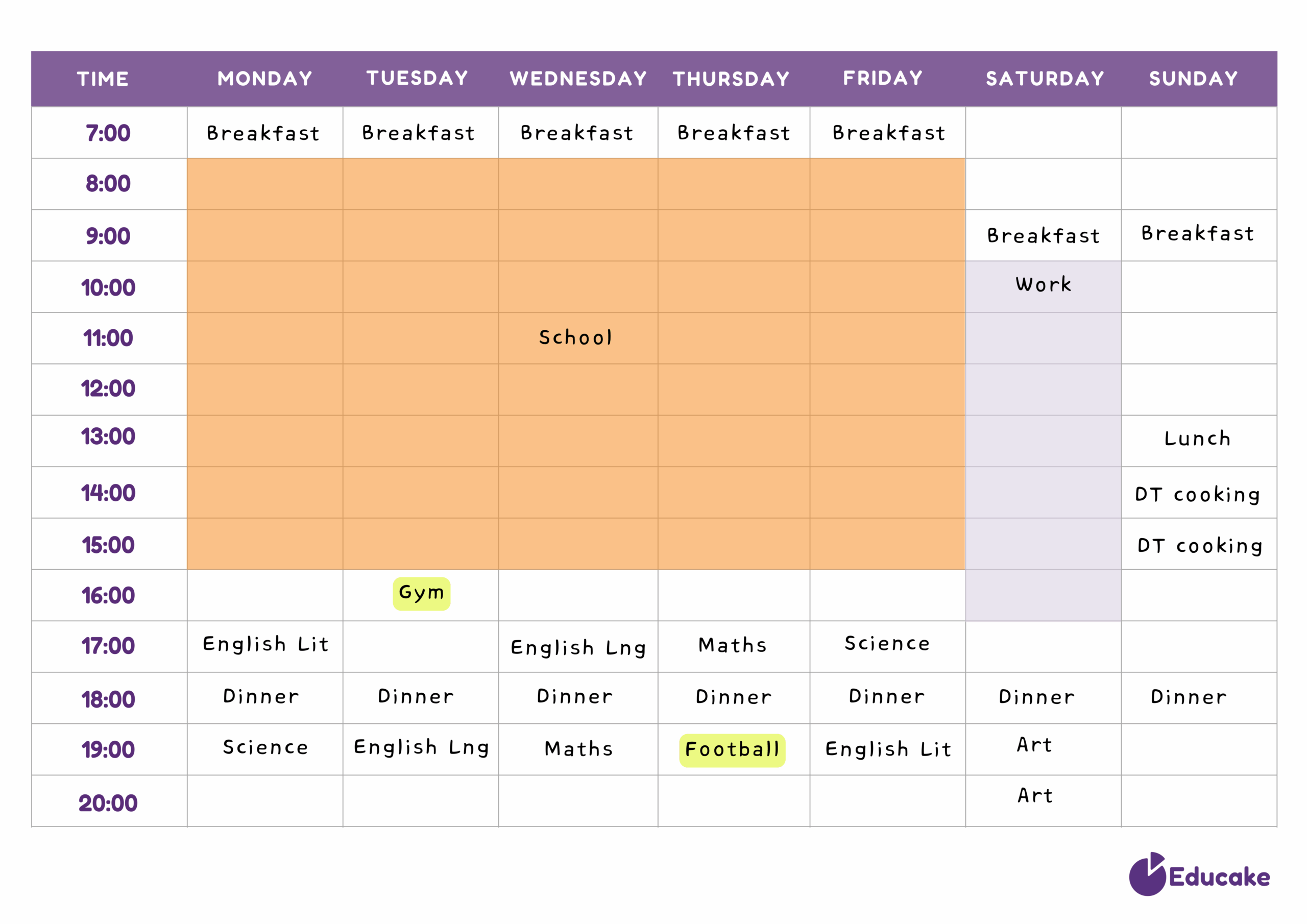Click Friday's Science entry at 17:00
The image size is (1307, 924).
click(887, 643)
